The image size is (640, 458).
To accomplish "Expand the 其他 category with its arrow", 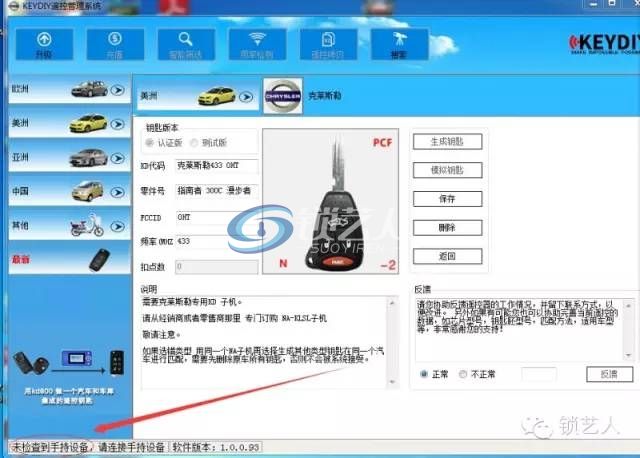I will pos(118,227).
